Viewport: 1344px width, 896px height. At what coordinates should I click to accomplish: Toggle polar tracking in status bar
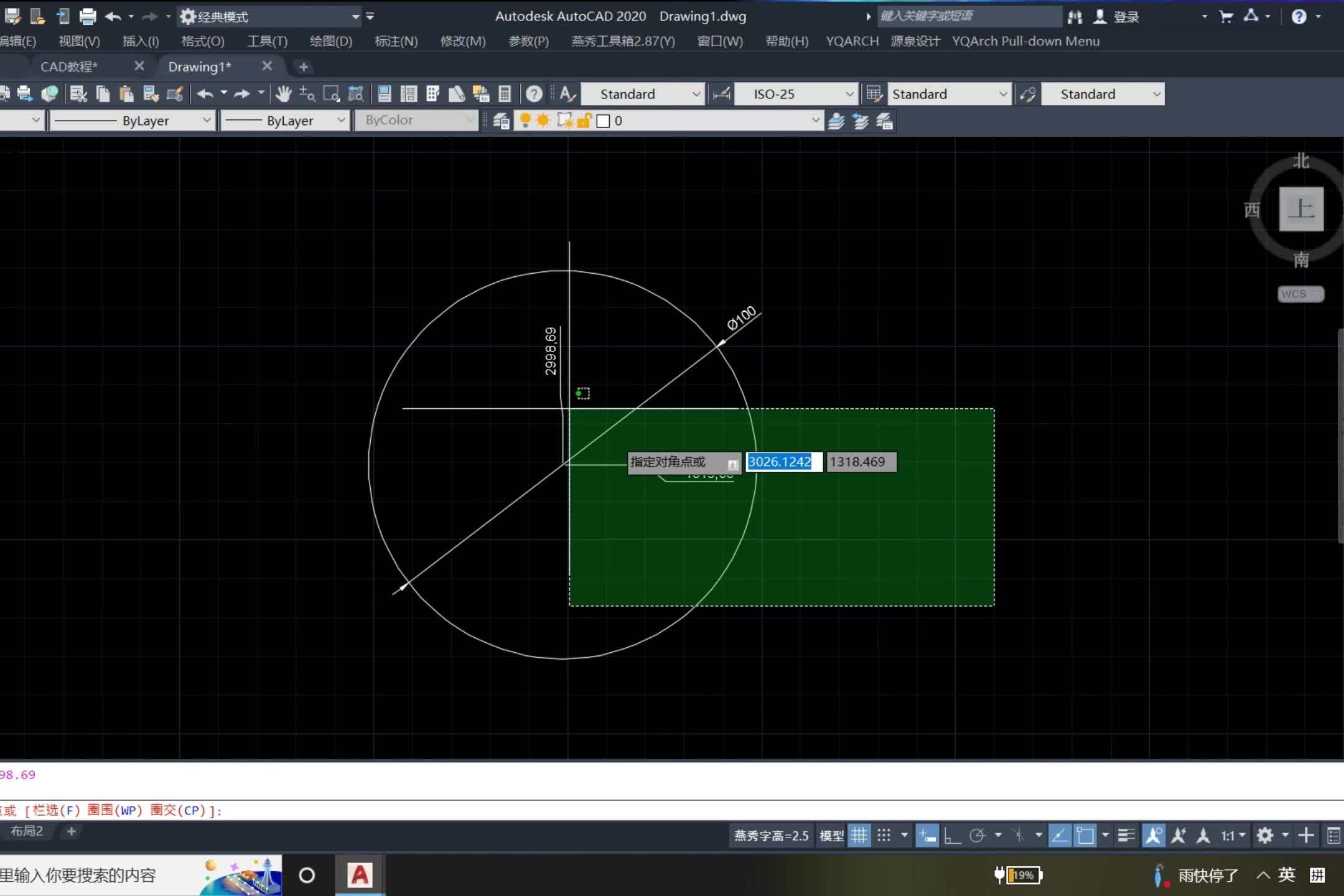pyautogui.click(x=978, y=836)
